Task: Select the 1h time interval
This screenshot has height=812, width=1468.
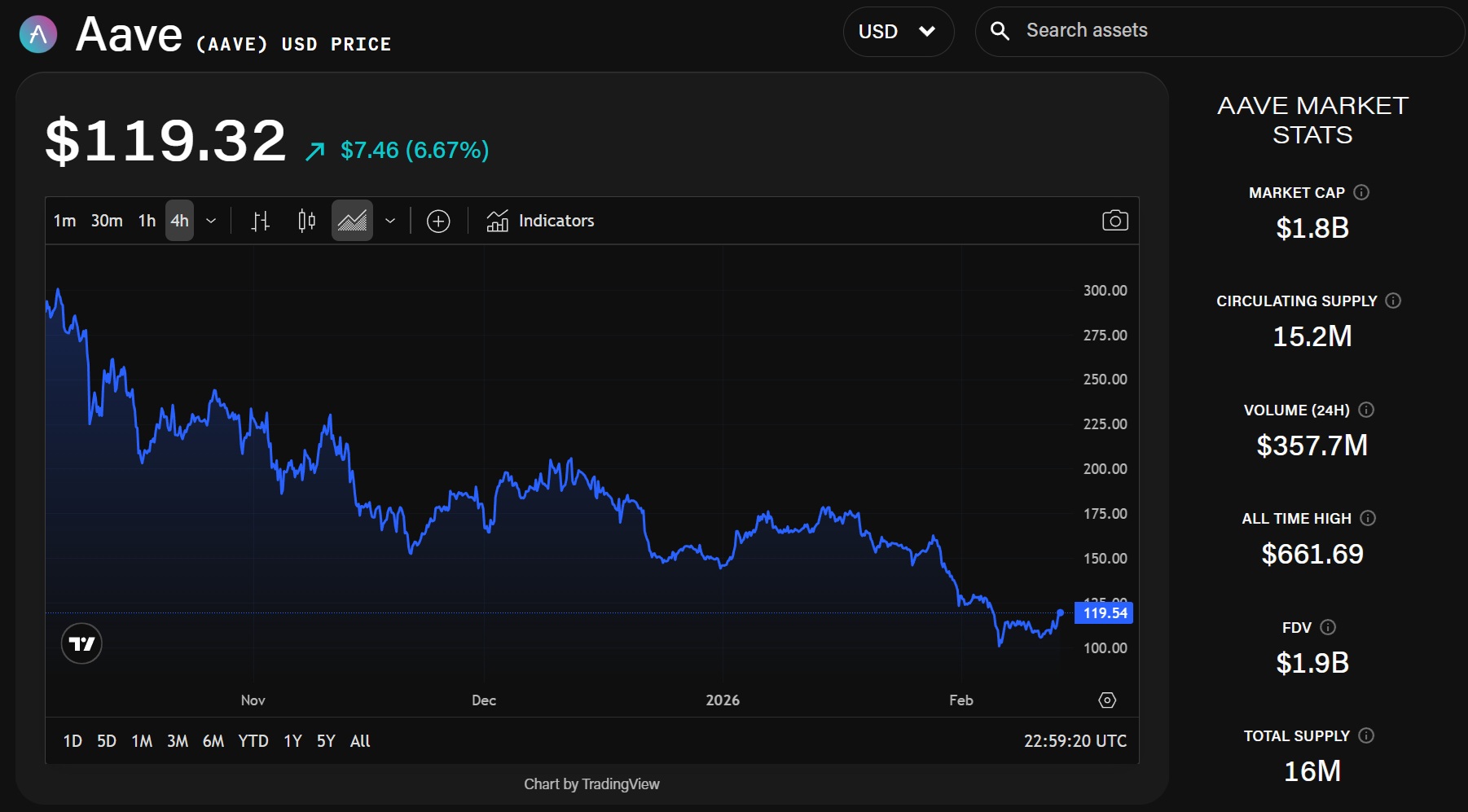Action: point(147,221)
